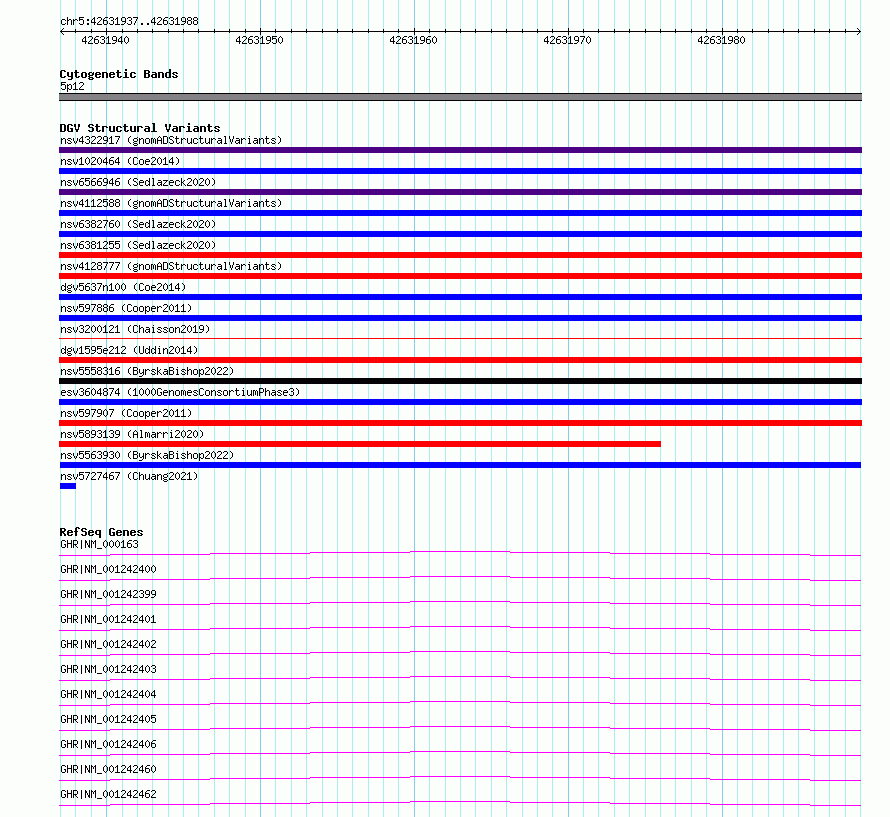The image size is (890, 817).
Task: Select the nsv5727467 (Chuang2021) label
Action: tap(129, 476)
